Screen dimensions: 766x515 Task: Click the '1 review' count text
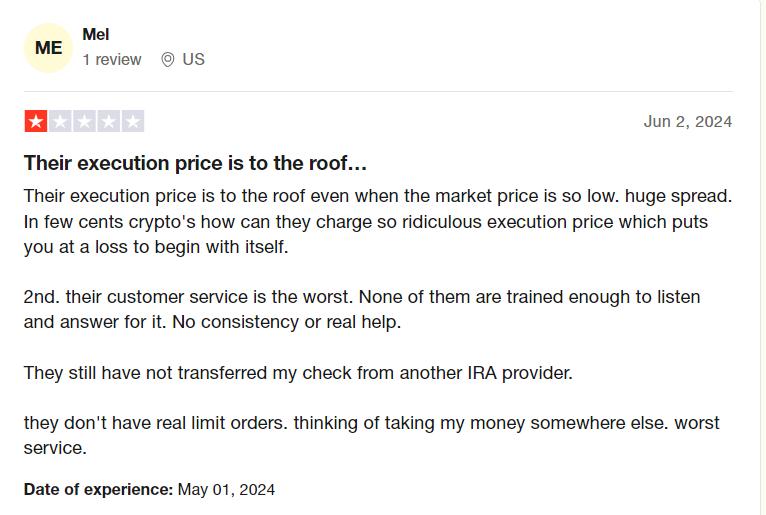[112, 60]
